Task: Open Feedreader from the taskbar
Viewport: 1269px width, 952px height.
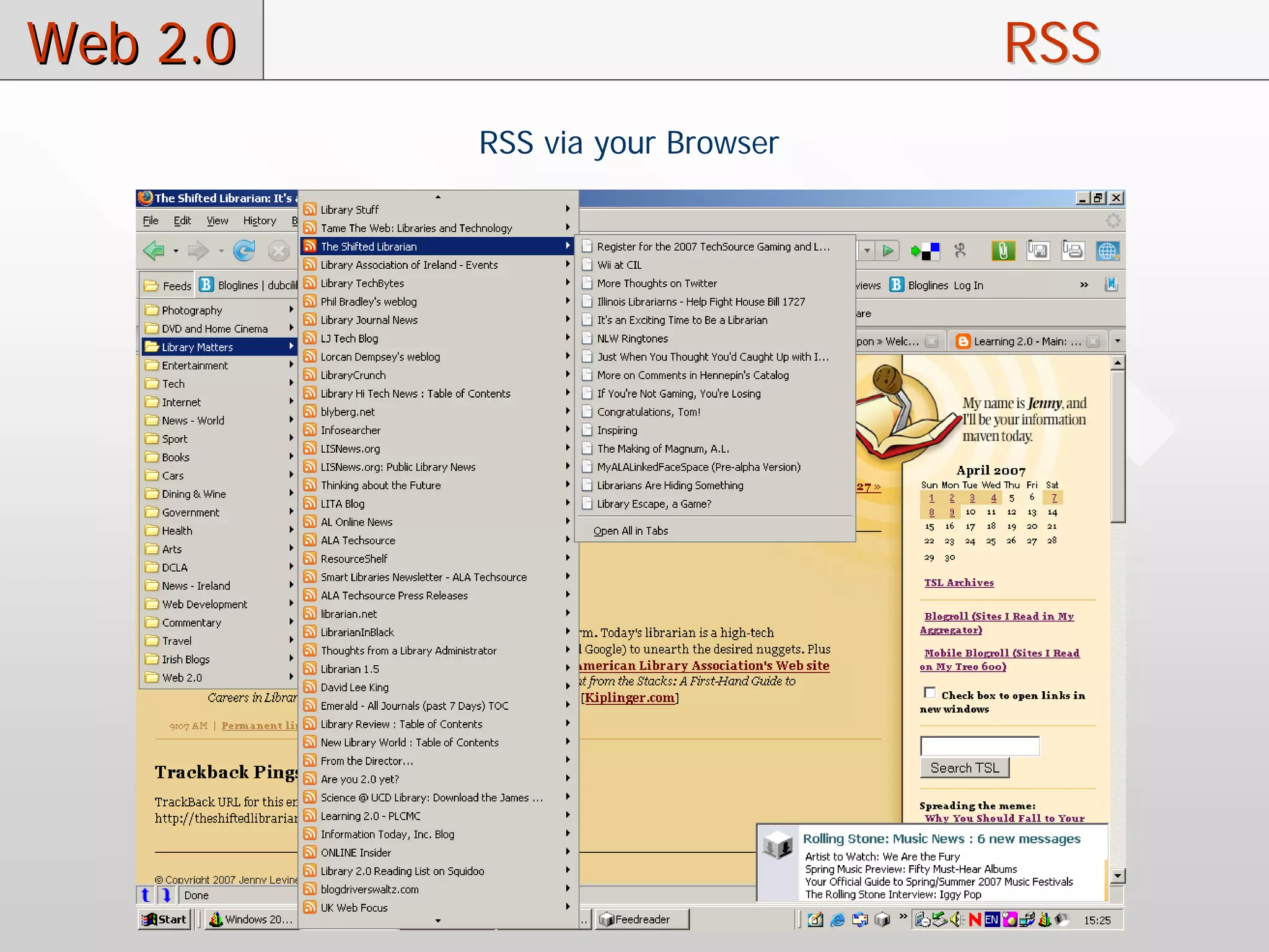Action: [x=641, y=919]
